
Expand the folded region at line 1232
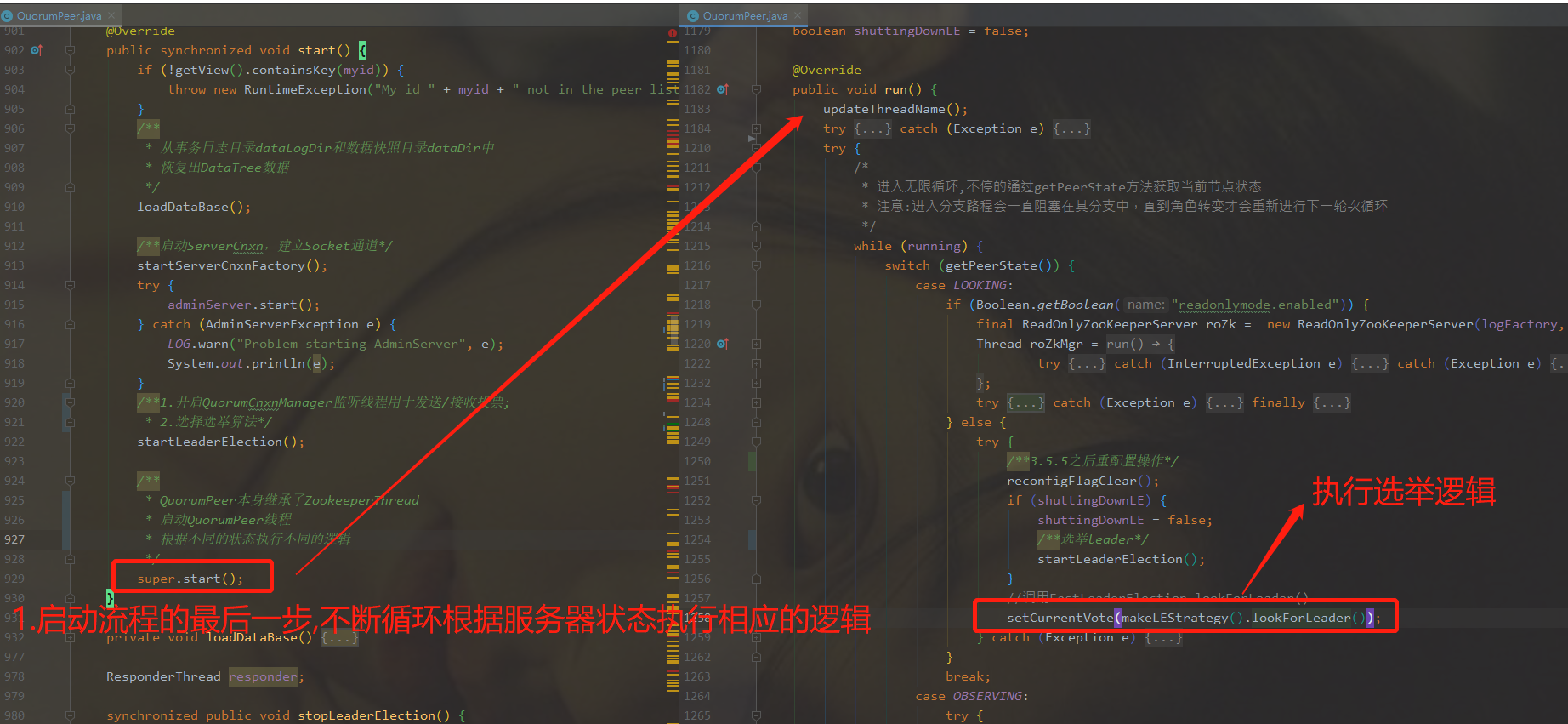pos(756,383)
